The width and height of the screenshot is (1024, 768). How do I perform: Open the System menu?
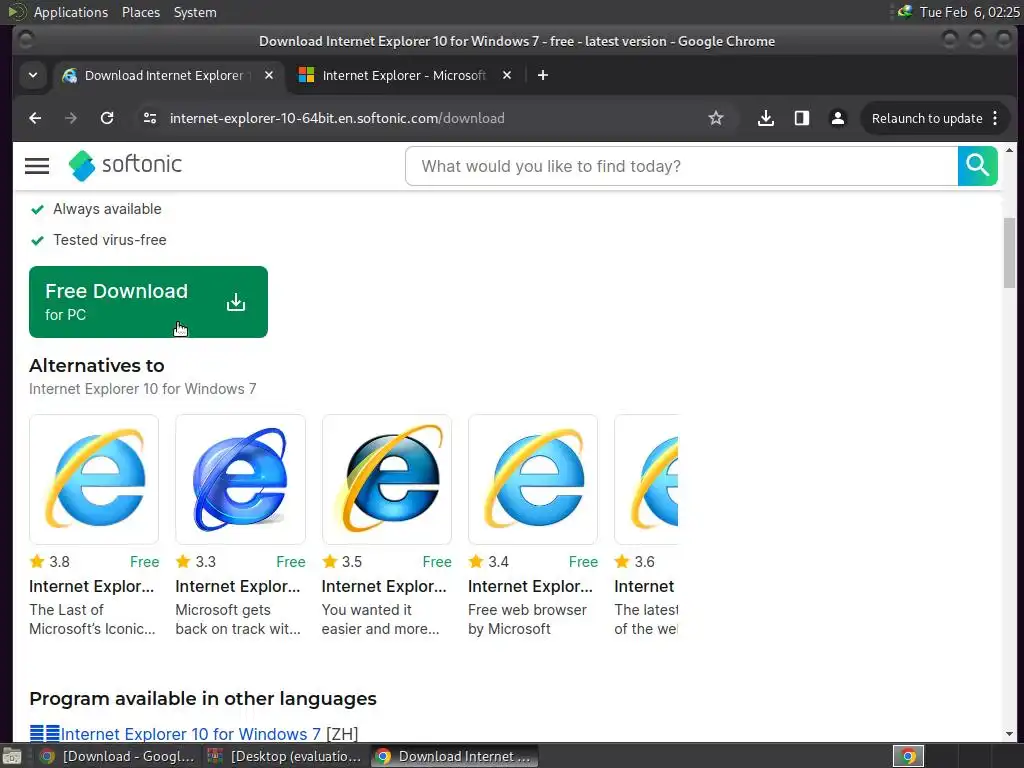[195, 12]
